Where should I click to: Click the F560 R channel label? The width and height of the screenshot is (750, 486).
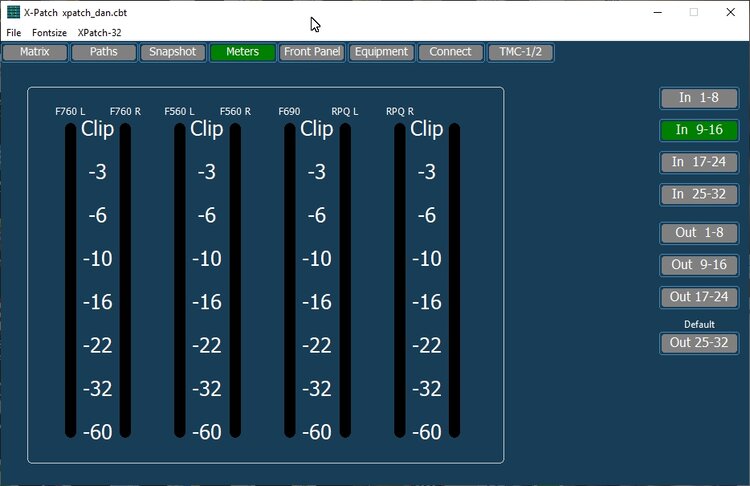235,111
